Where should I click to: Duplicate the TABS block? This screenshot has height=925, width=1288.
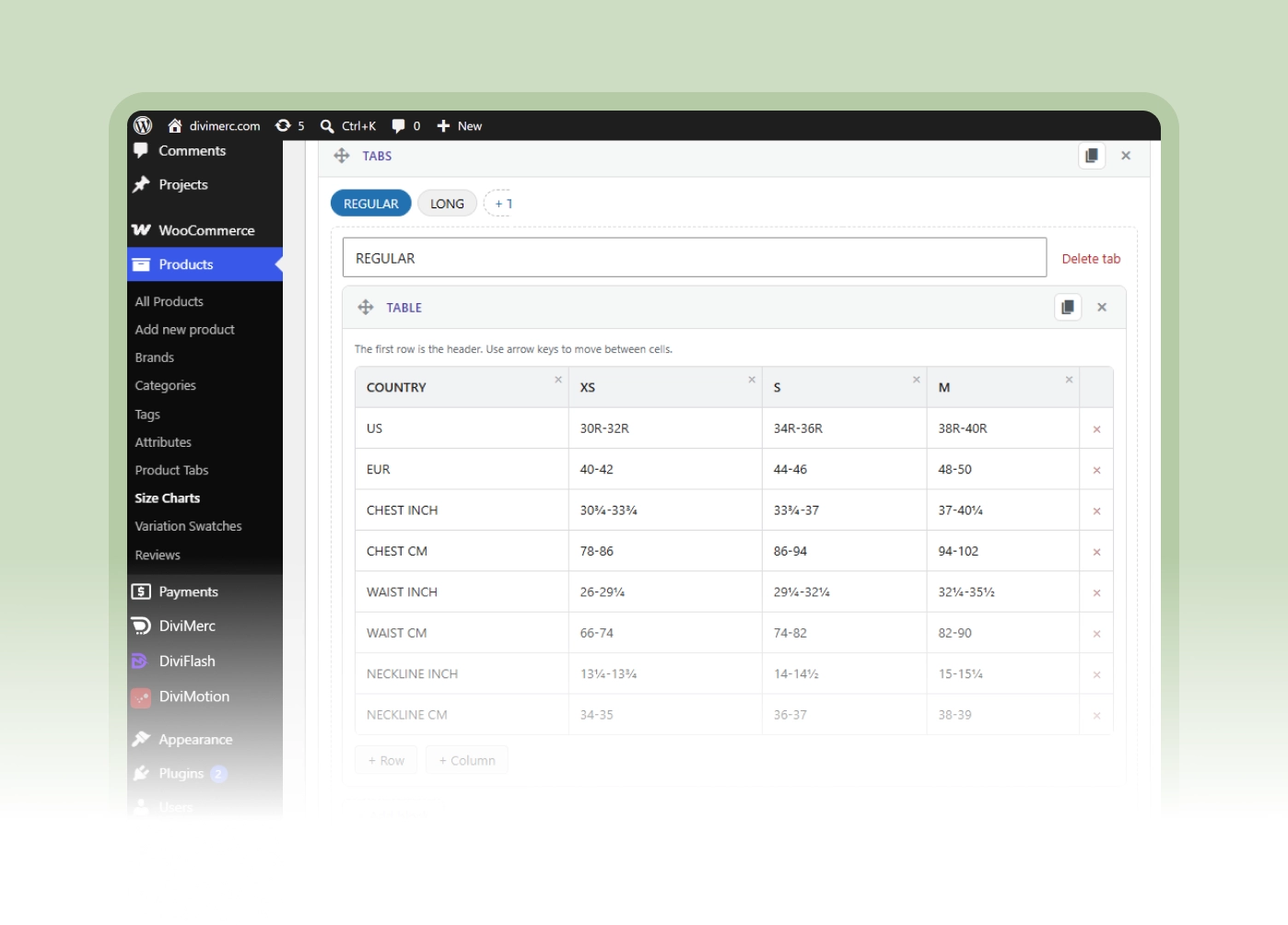(1092, 156)
